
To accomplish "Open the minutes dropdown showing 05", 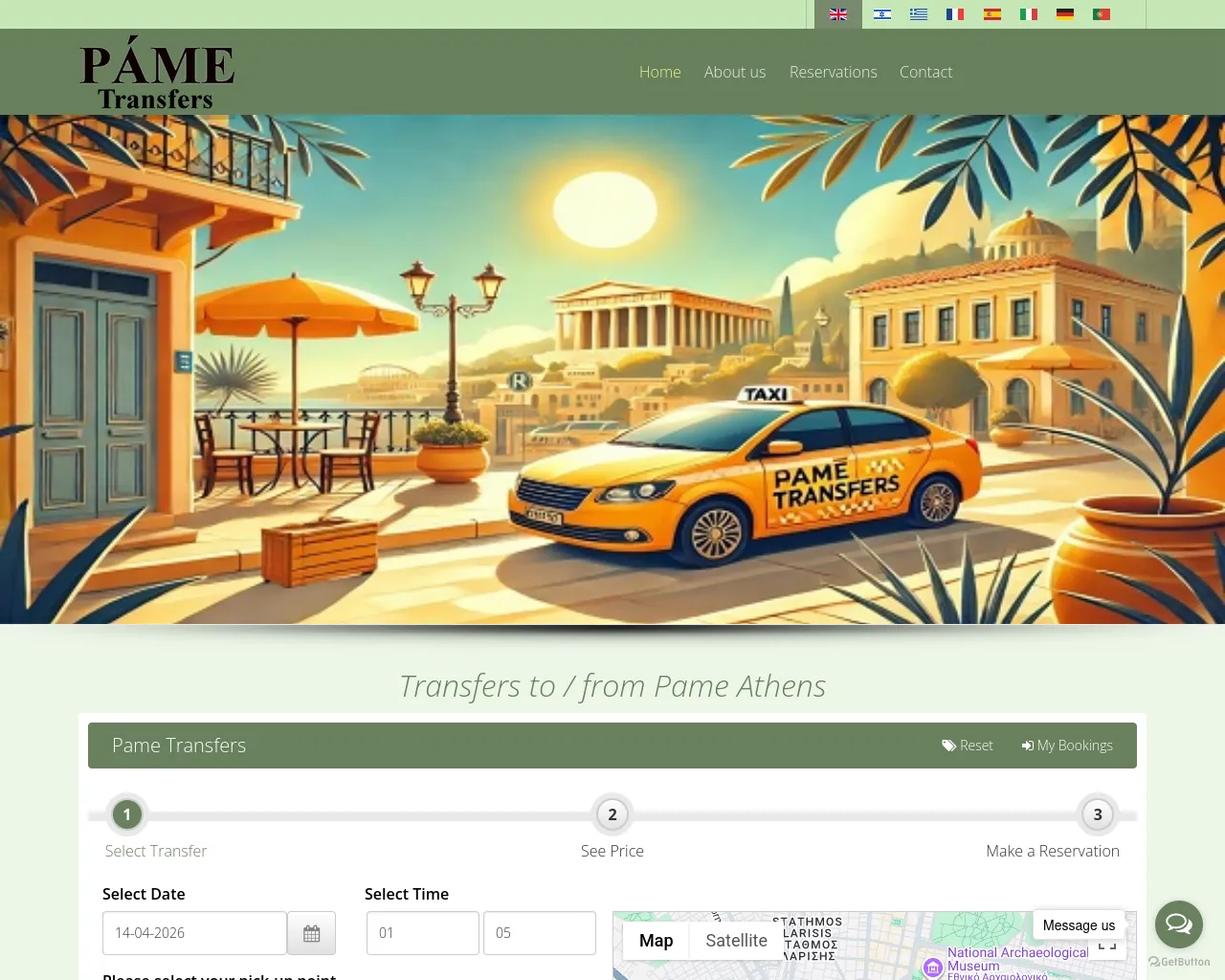I will [539, 932].
